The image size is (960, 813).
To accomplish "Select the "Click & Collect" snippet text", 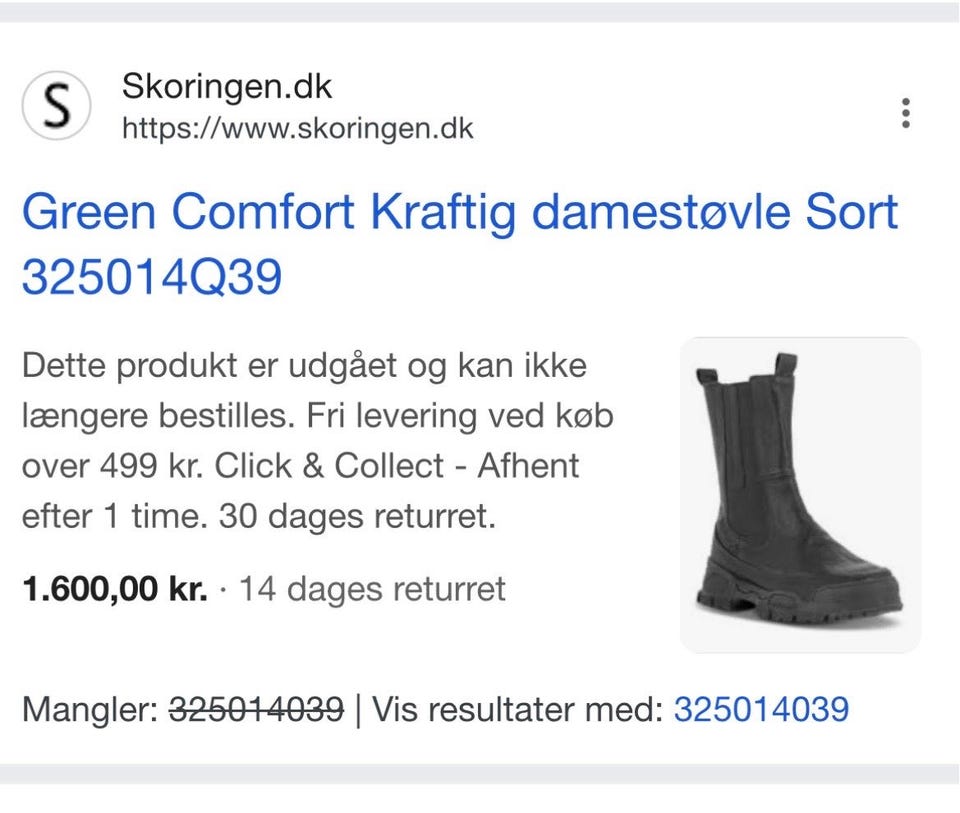I will click(329, 467).
